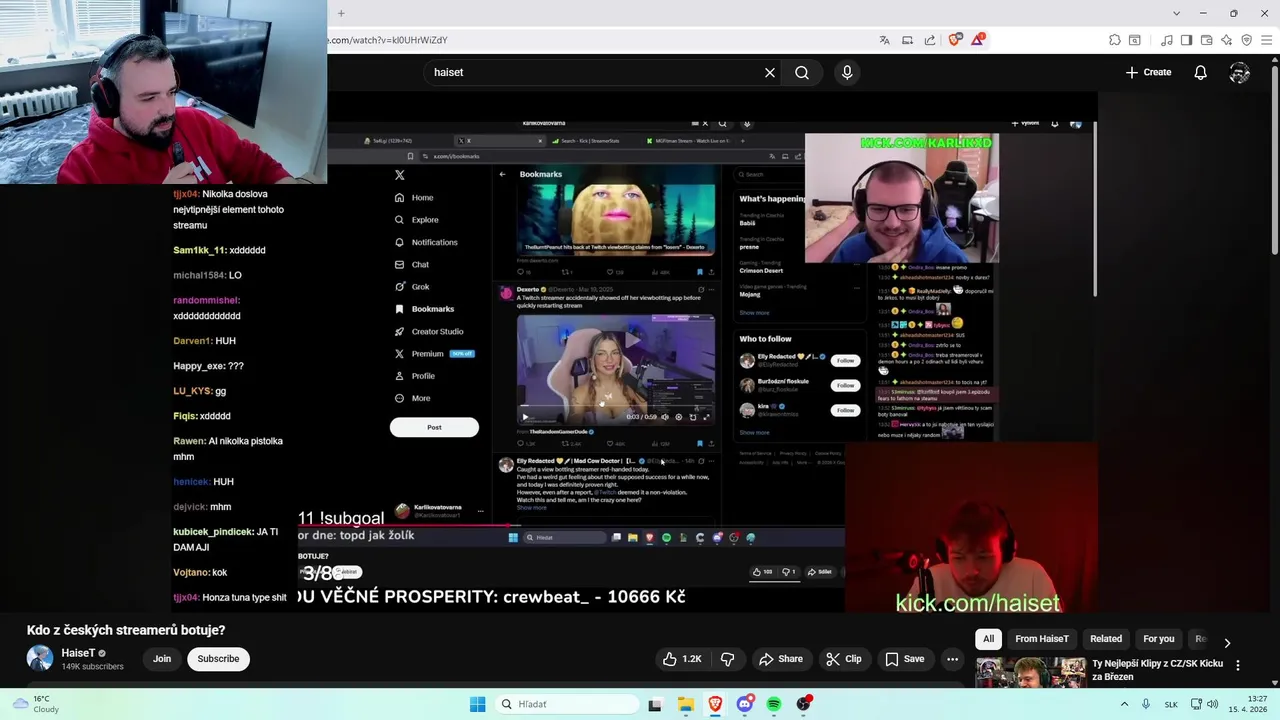This screenshot has height=720, width=1280.
Task: Open YouTube notifications bell
Action: pyautogui.click(x=1200, y=72)
